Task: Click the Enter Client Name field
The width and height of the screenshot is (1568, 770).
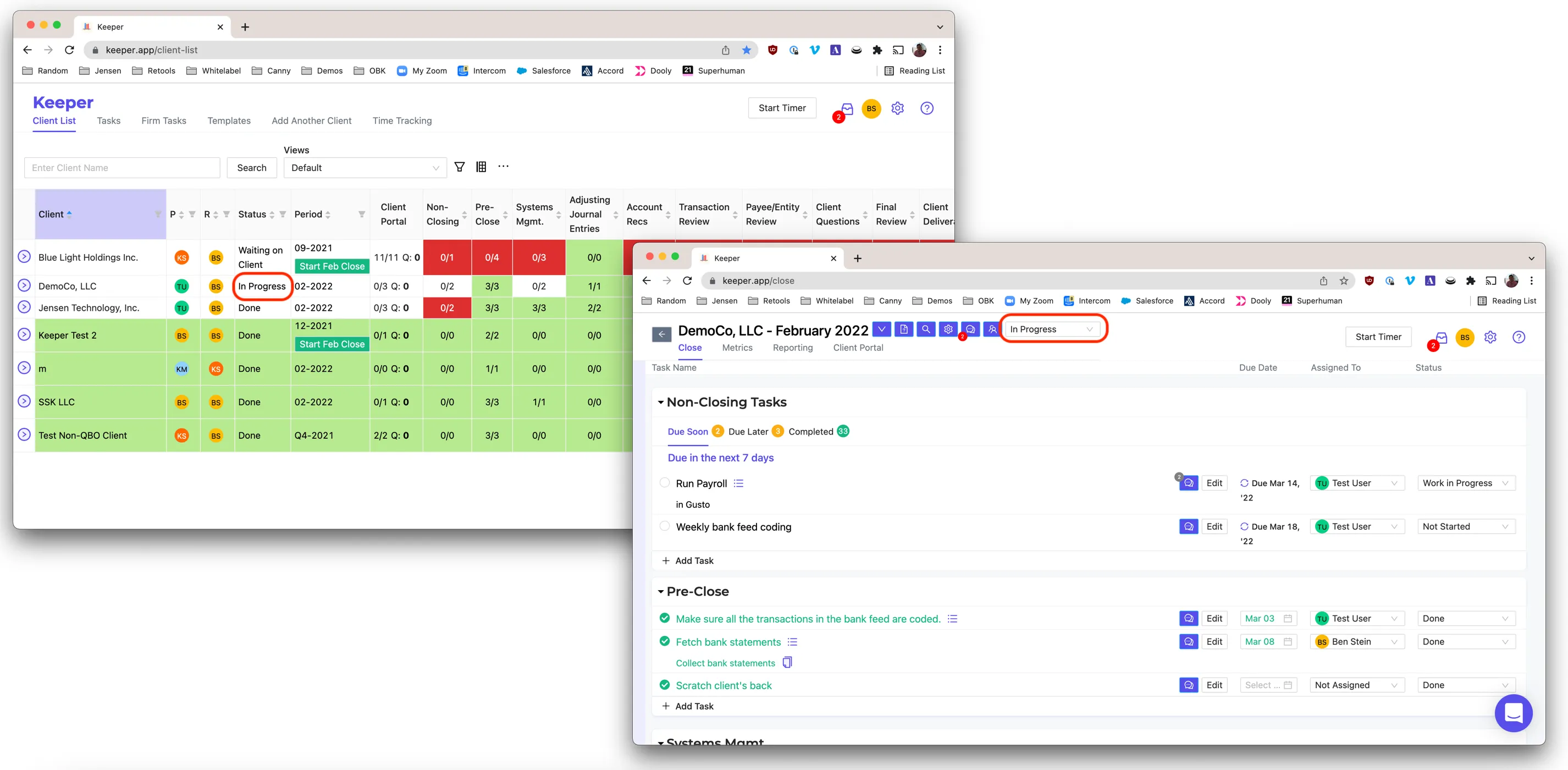Action: (x=122, y=167)
